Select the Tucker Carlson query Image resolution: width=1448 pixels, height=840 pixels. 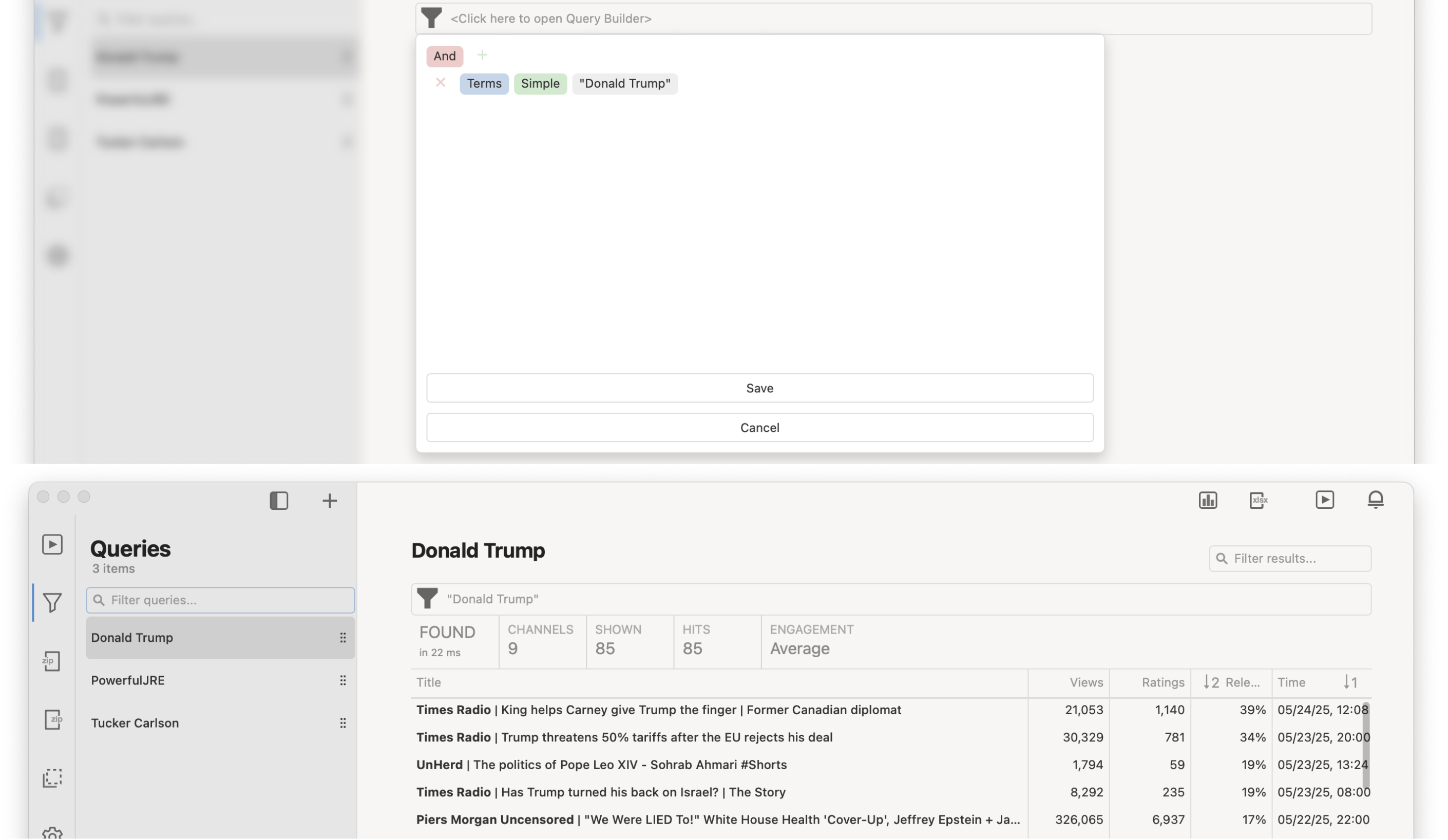pyautogui.click(x=135, y=723)
